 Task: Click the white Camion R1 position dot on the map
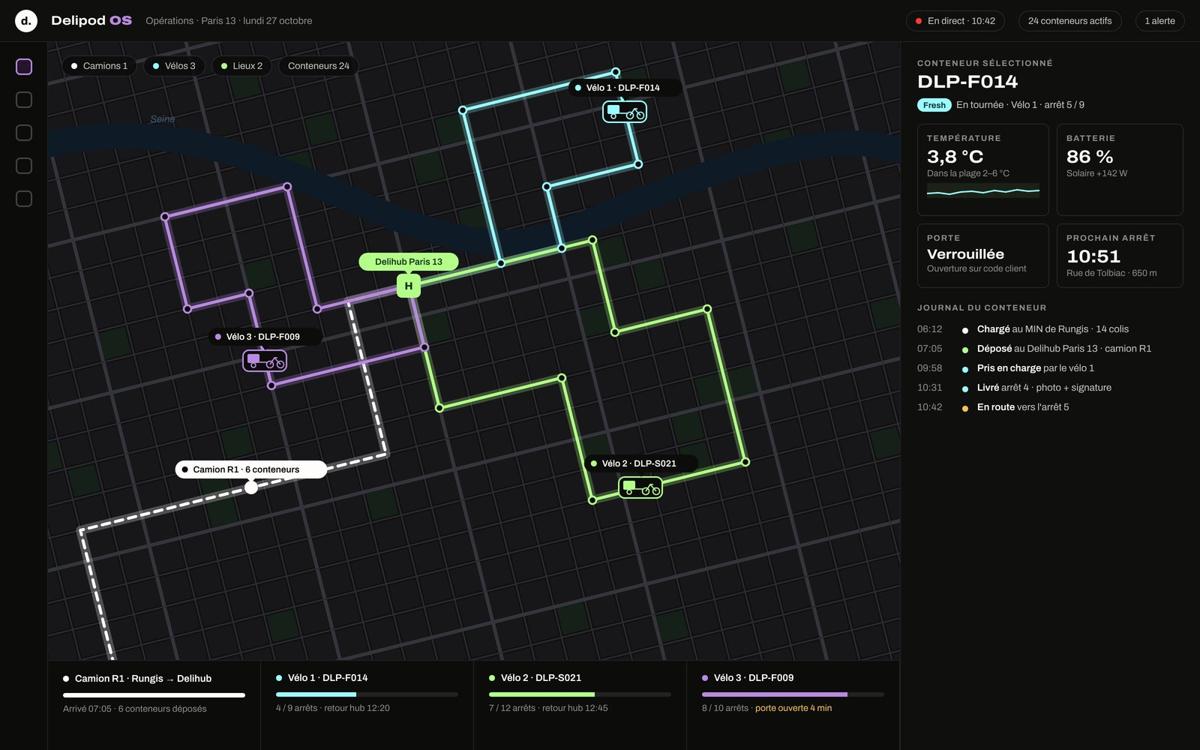tap(251, 488)
